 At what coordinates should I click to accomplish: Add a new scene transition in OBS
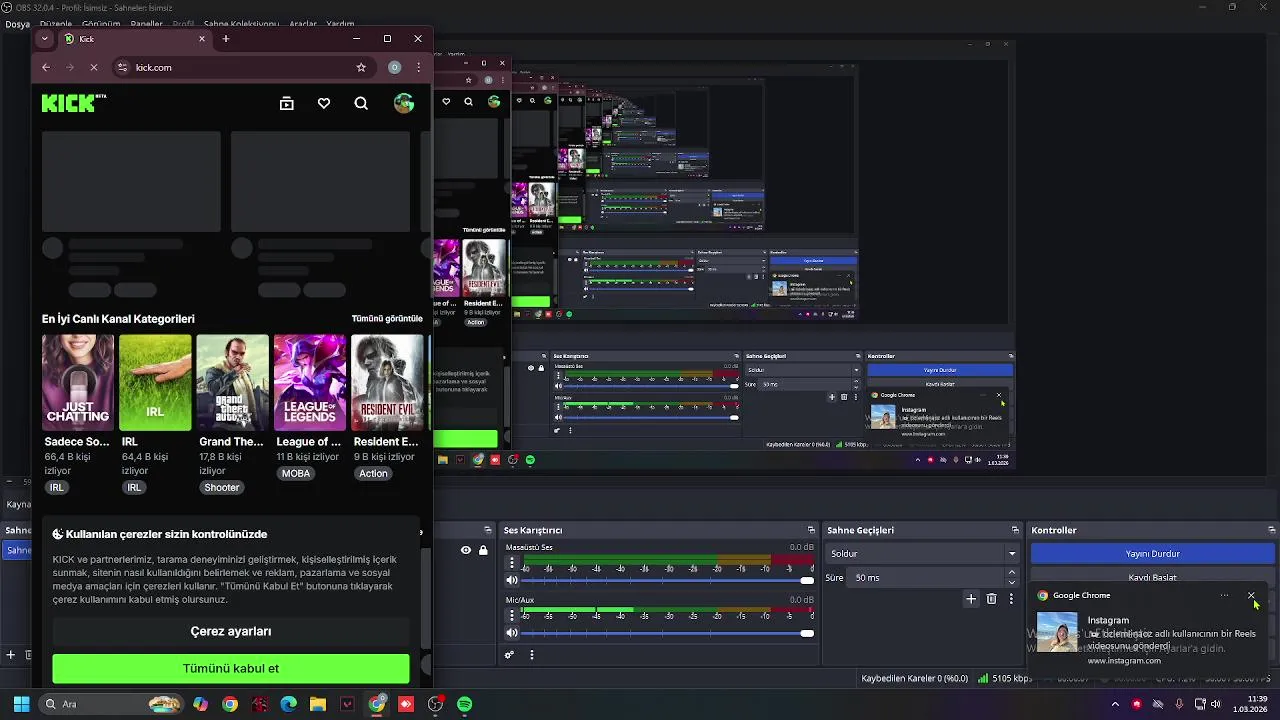tap(970, 599)
